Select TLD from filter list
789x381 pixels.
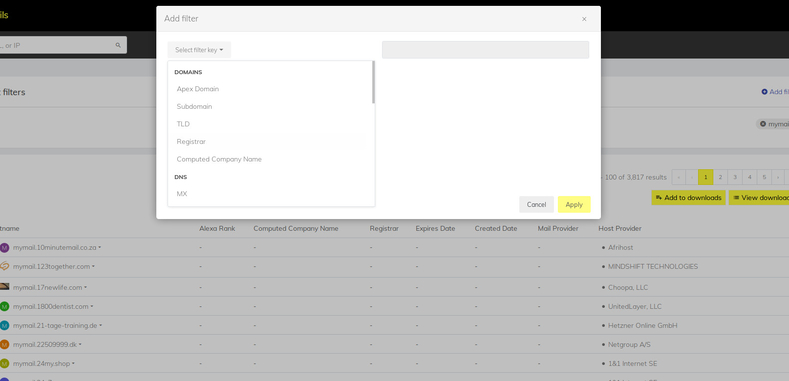click(x=183, y=124)
